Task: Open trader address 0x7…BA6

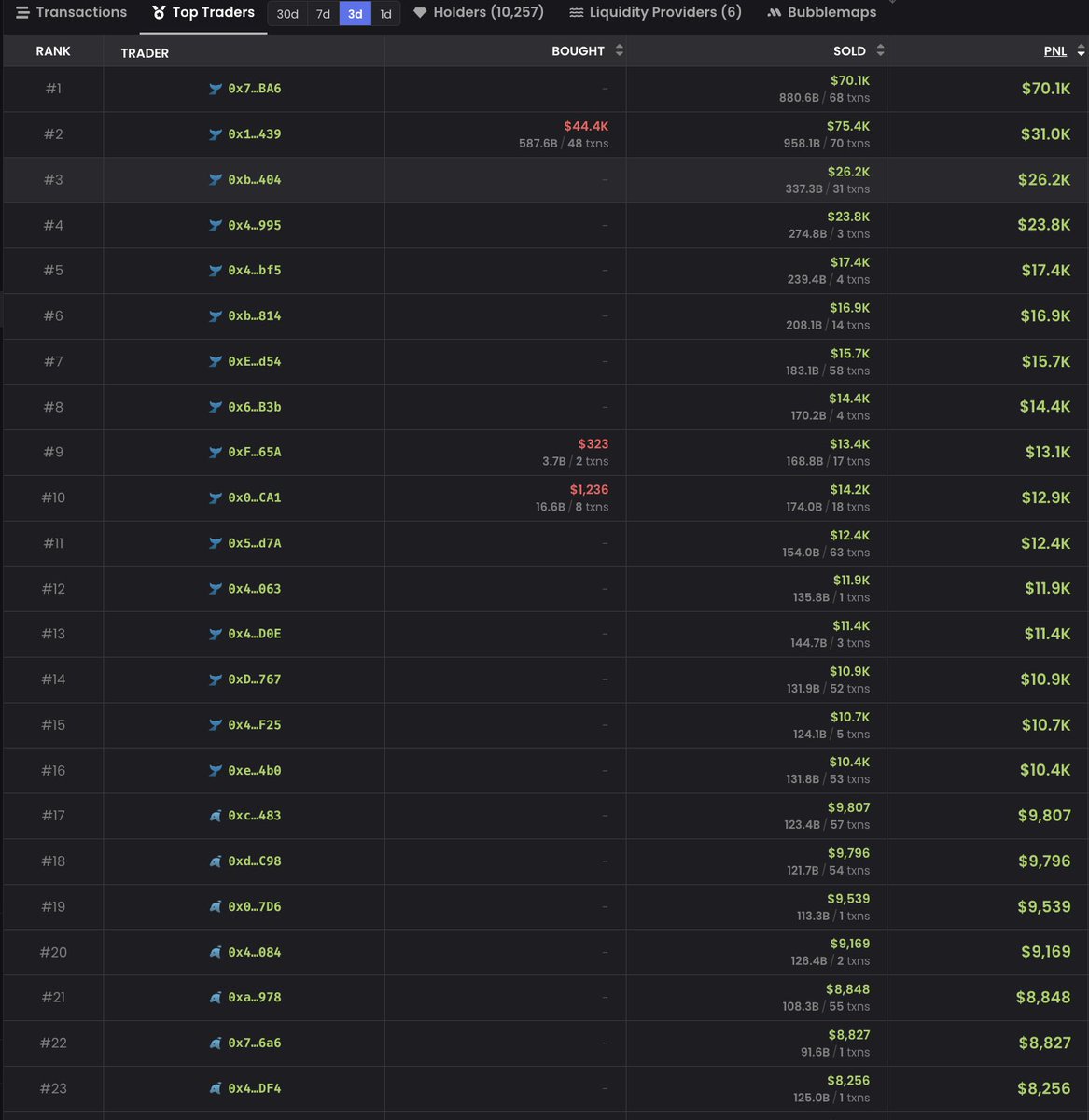Action: [255, 89]
